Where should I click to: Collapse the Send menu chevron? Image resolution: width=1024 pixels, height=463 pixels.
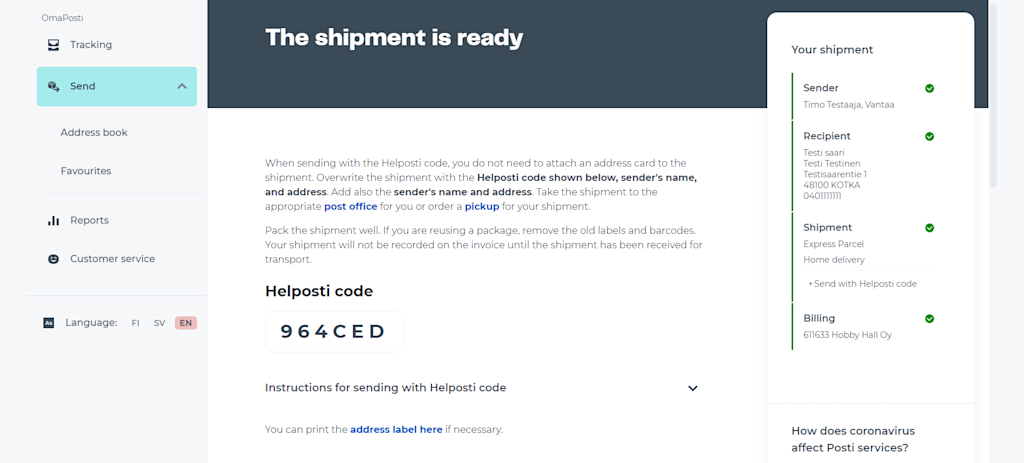(182, 86)
